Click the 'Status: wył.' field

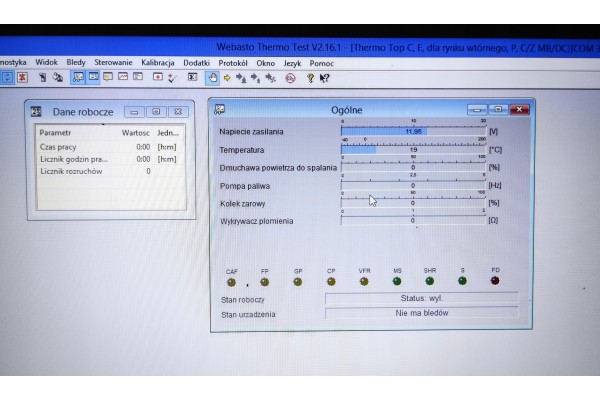[422, 298]
